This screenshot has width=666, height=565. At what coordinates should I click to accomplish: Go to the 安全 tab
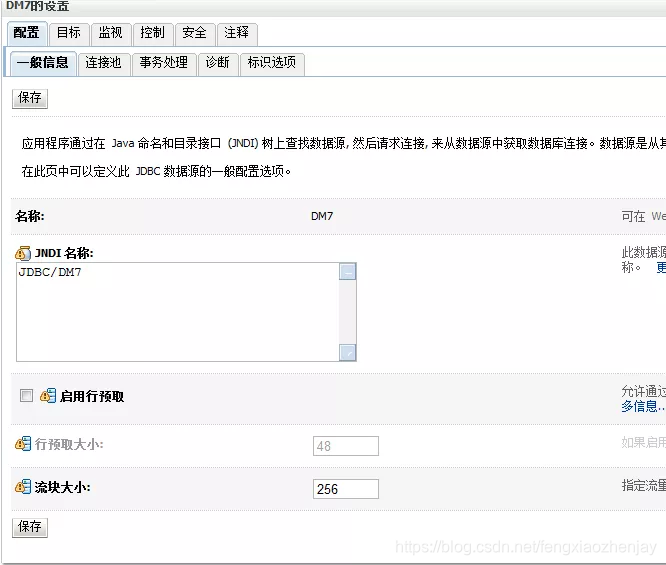tap(195, 34)
